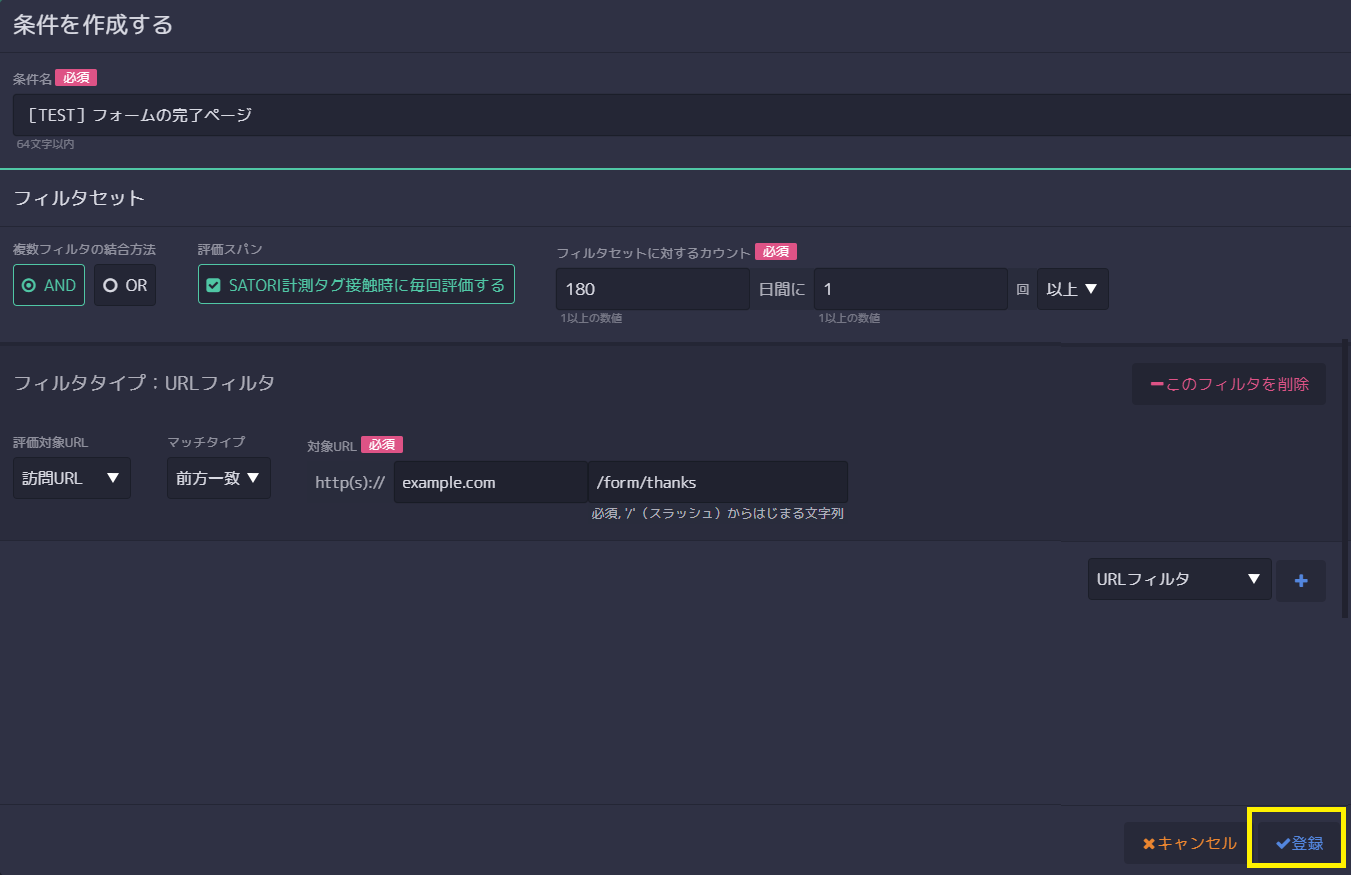Select the OR radio button
The width and height of the screenshot is (1351, 875).
125,285
